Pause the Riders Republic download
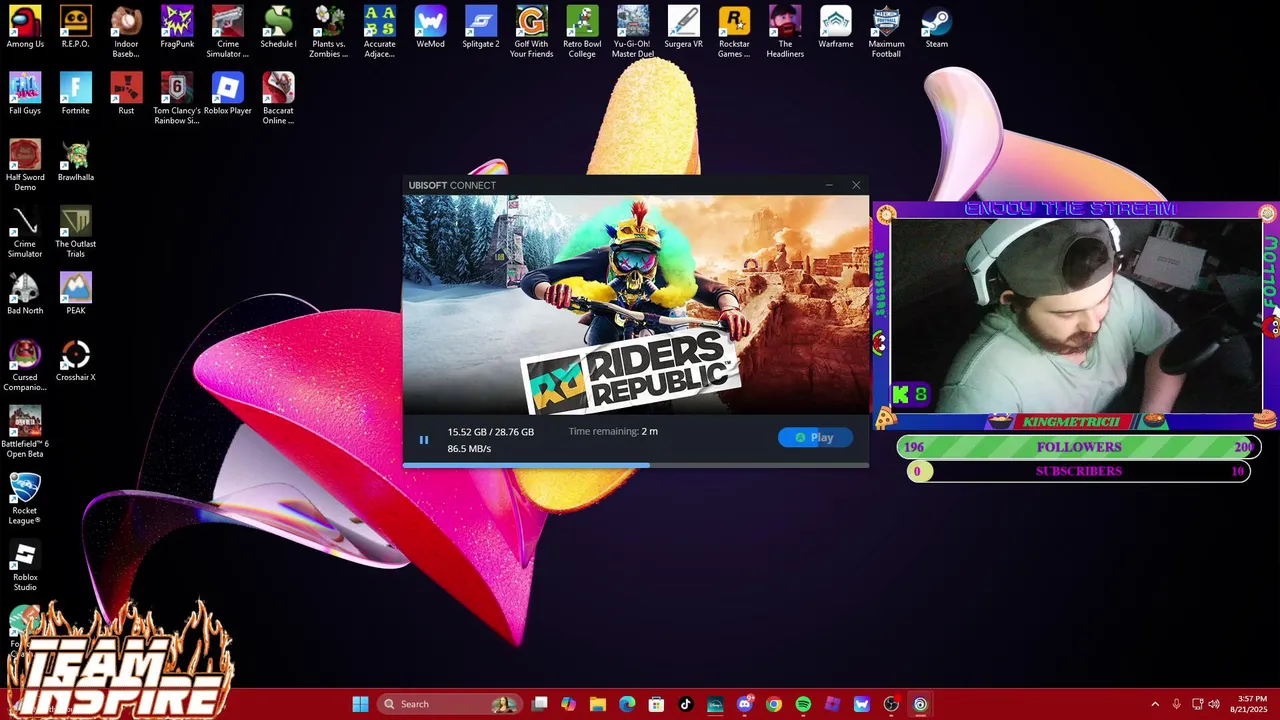 coord(424,440)
